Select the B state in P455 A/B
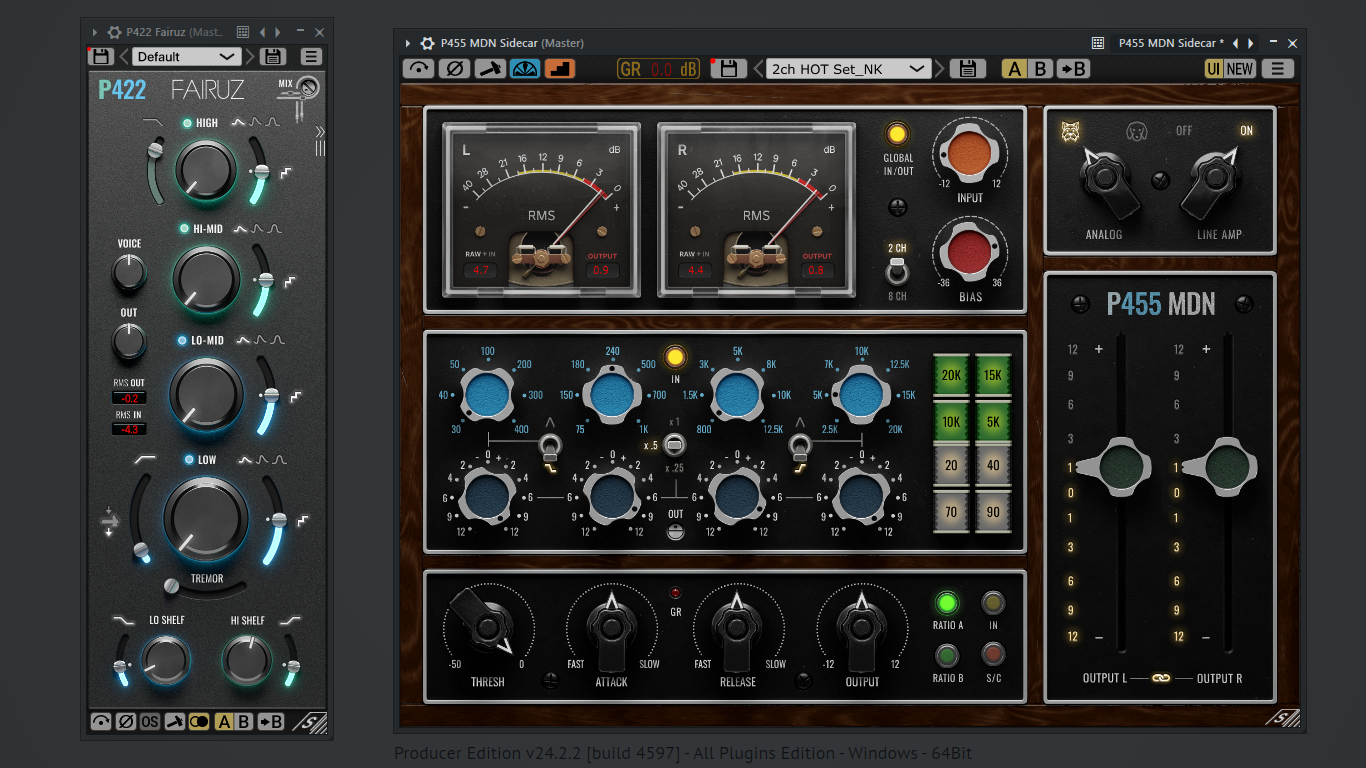This screenshot has width=1366, height=768. [1040, 68]
